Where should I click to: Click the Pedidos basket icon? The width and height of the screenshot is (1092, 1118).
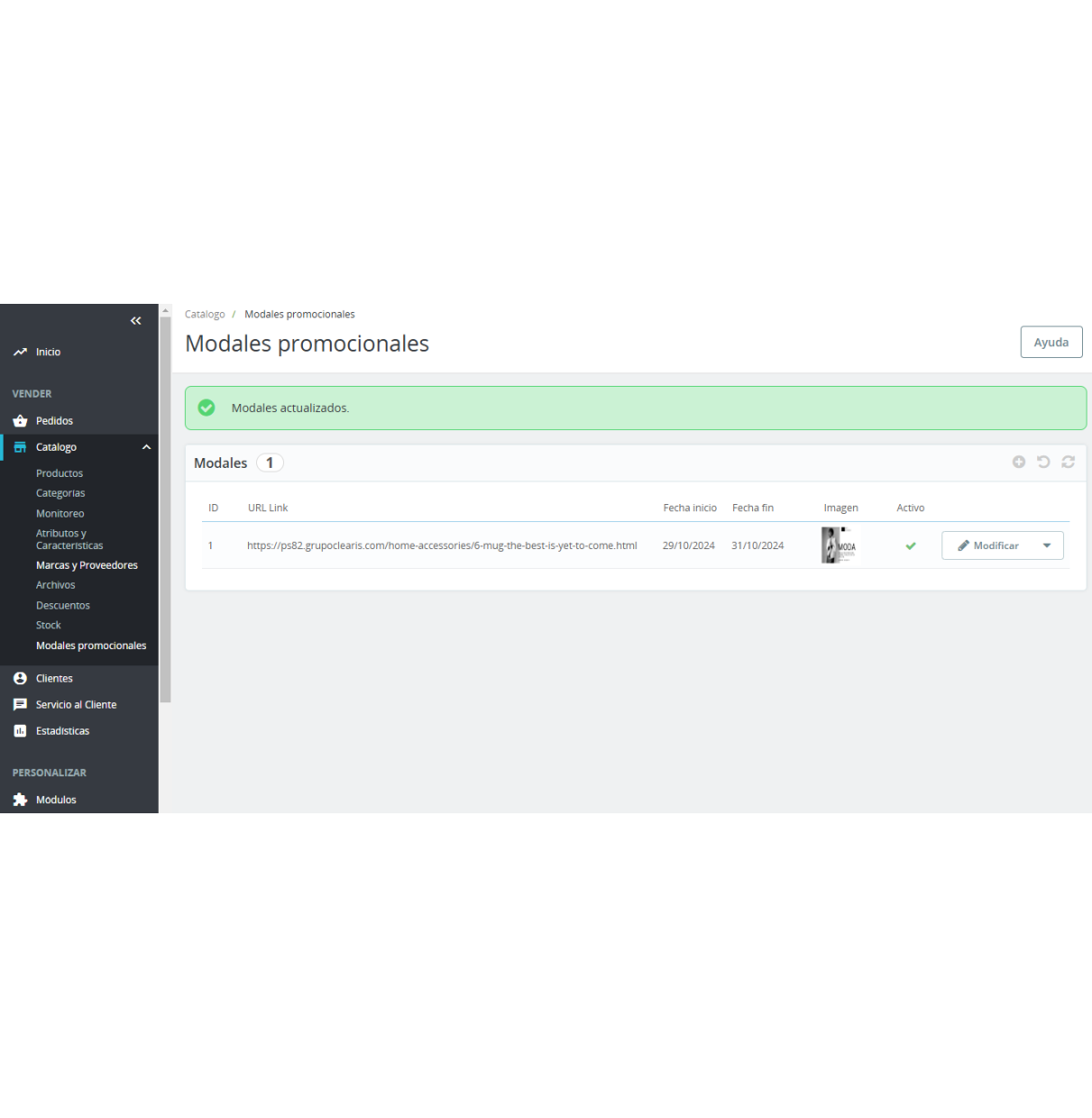coord(20,420)
